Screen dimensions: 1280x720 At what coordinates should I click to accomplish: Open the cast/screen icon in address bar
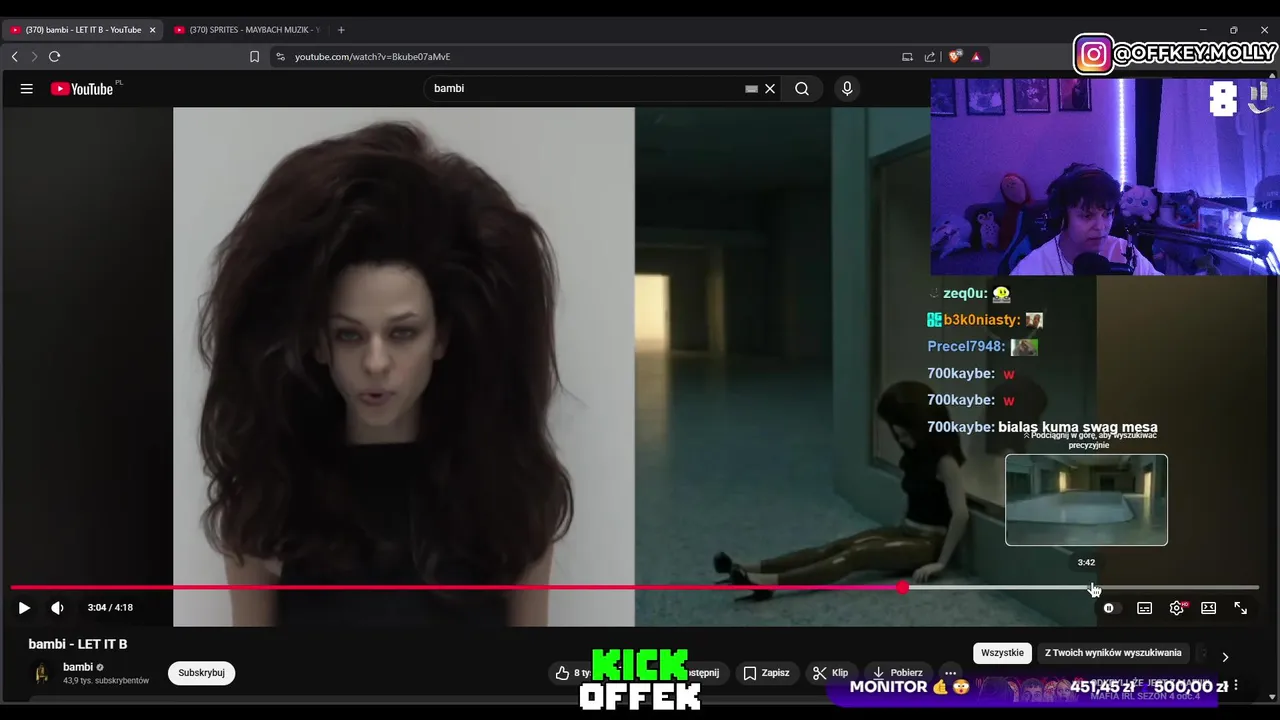coord(907,57)
